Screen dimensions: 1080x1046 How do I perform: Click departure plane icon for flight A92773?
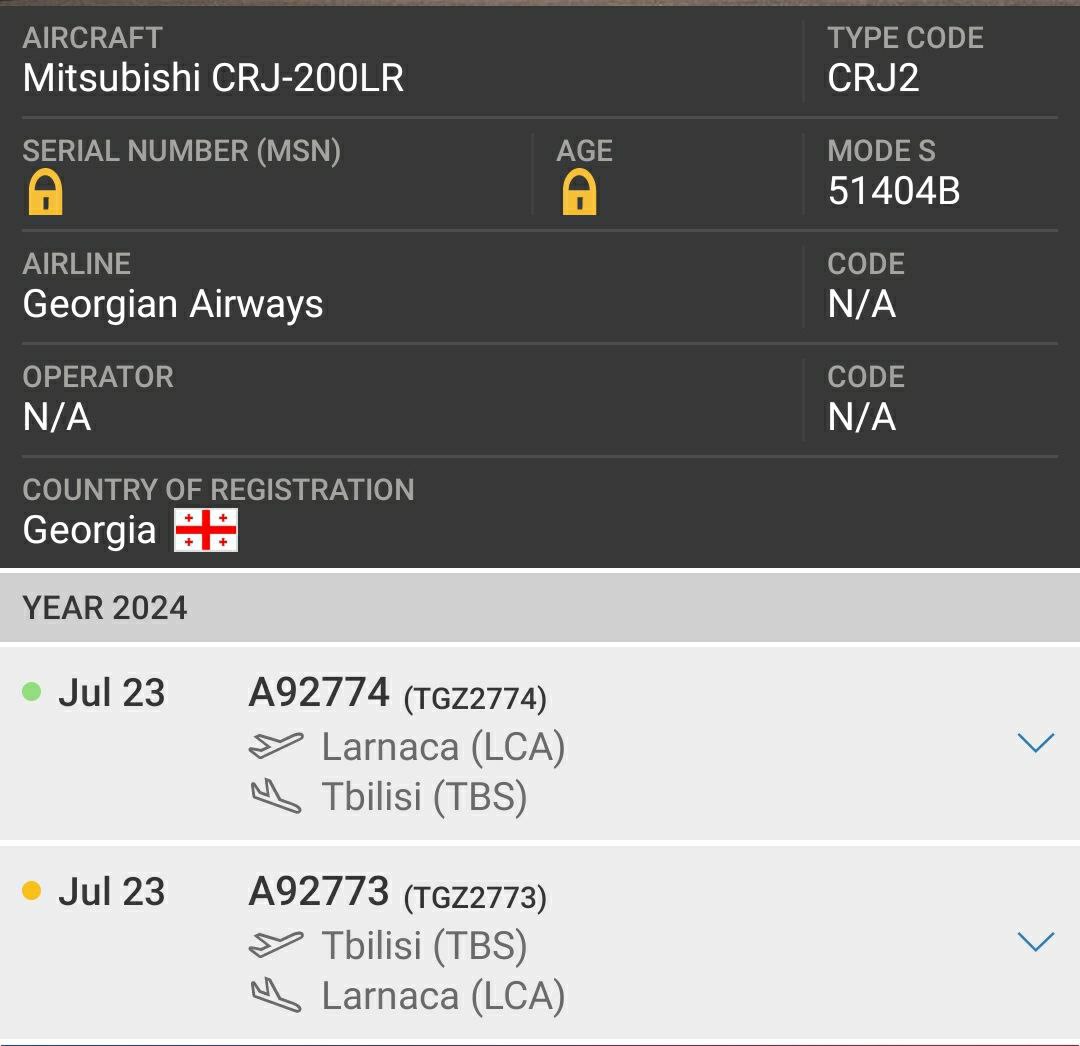[275, 944]
